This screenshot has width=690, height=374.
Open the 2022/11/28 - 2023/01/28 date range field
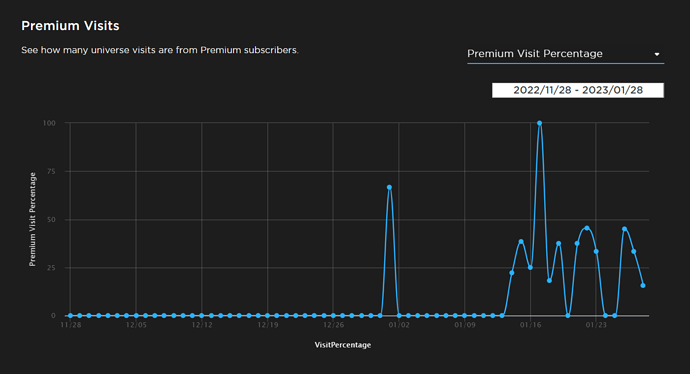578,90
